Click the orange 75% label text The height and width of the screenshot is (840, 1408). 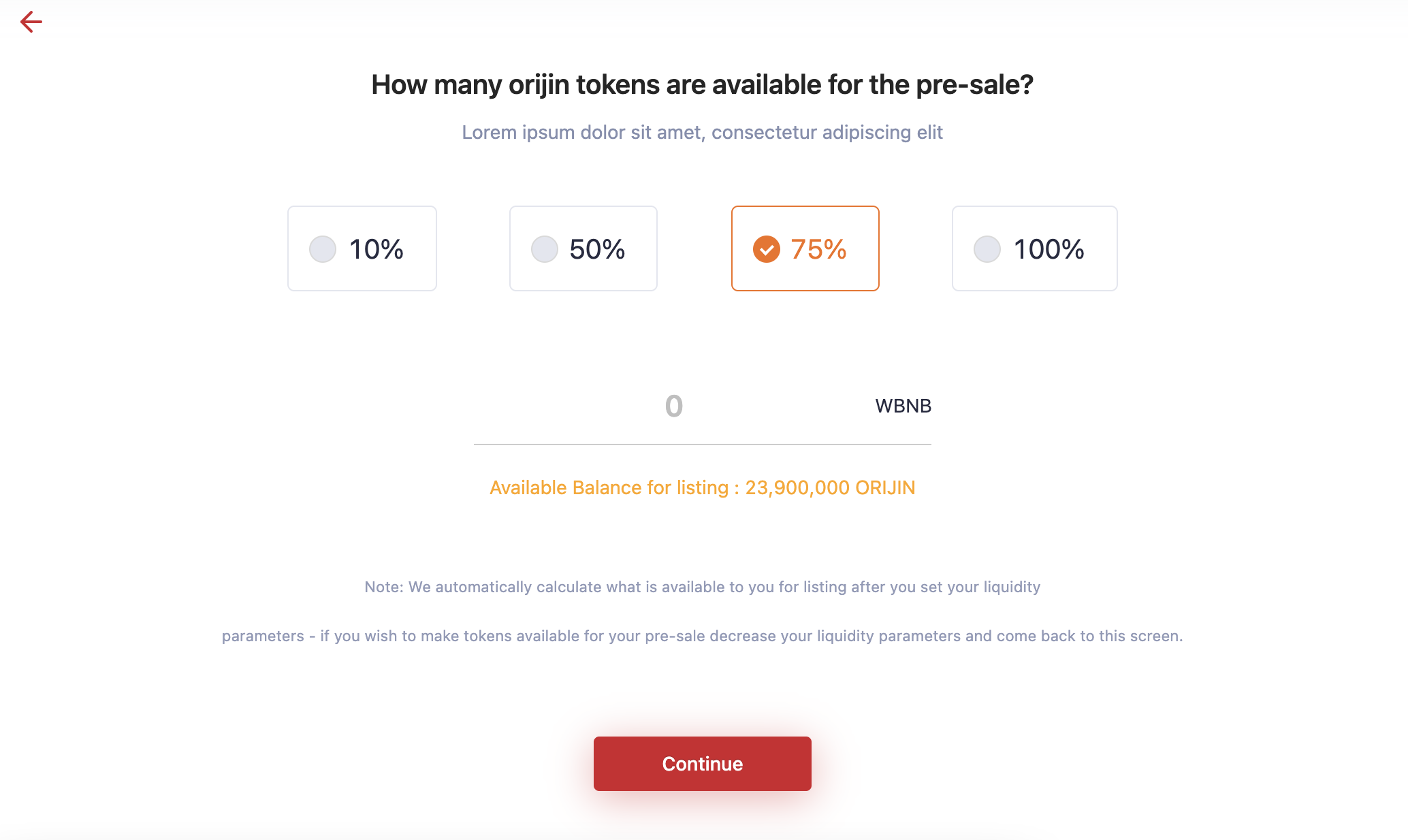click(x=818, y=249)
